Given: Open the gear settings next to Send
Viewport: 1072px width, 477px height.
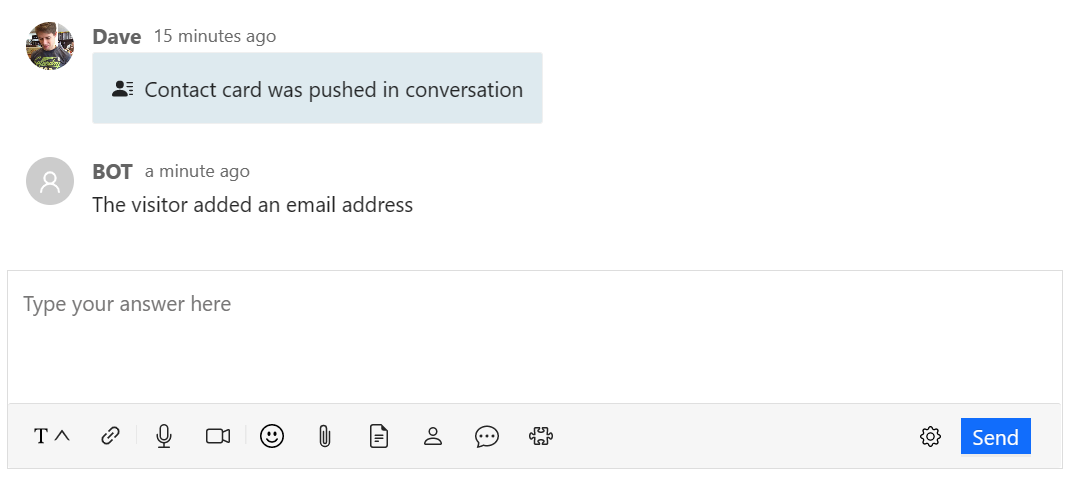Looking at the screenshot, I should [930, 437].
